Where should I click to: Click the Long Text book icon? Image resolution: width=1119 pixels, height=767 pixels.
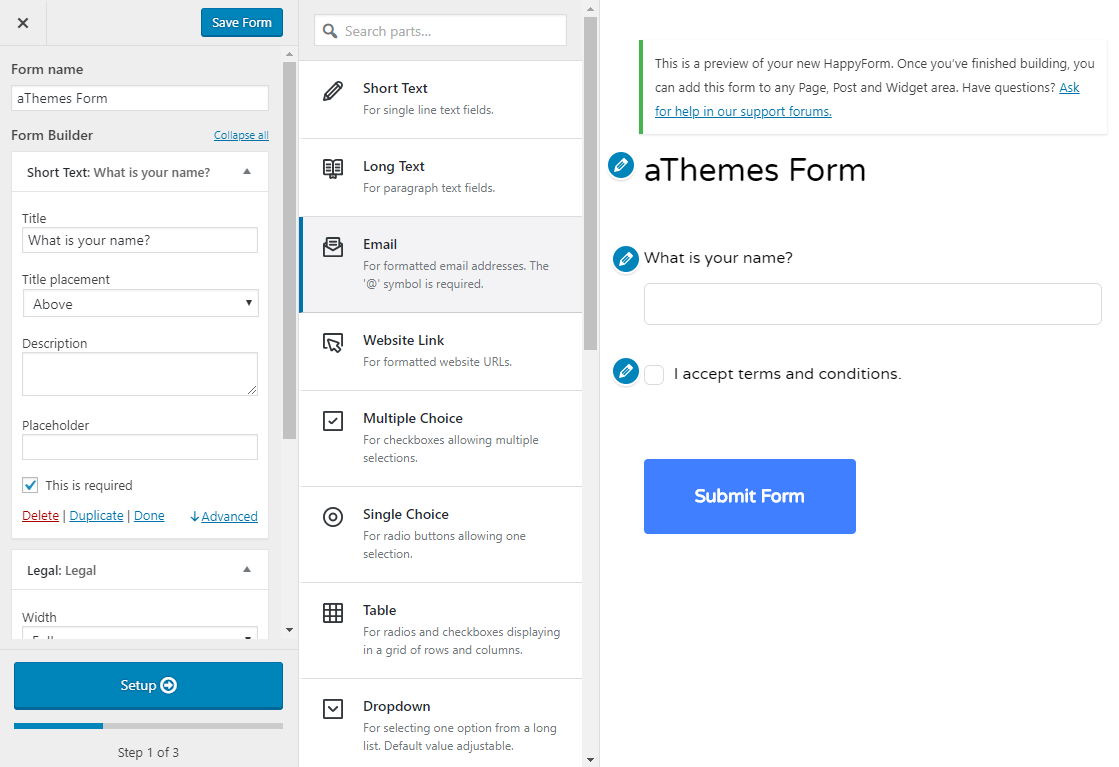click(x=333, y=169)
